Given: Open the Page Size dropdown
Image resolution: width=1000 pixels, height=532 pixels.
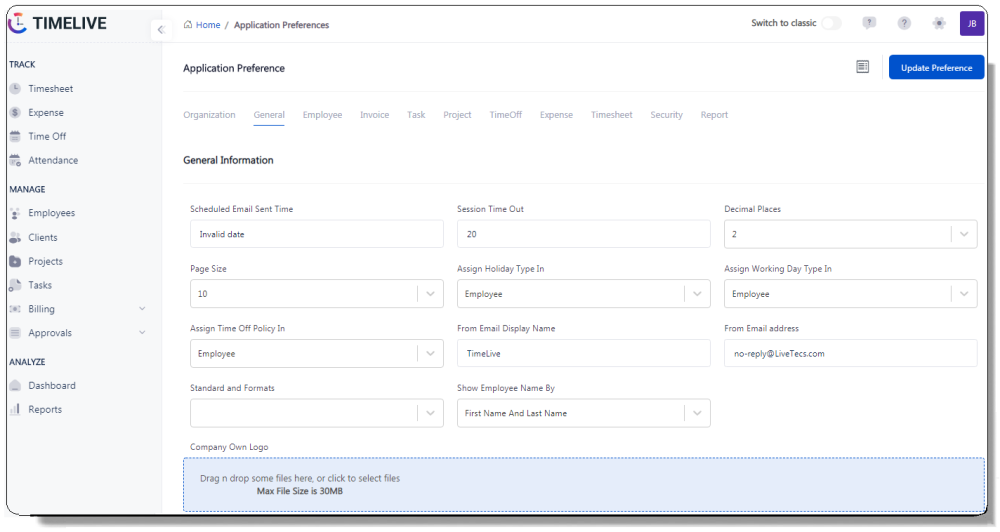Looking at the screenshot, I should pos(316,294).
